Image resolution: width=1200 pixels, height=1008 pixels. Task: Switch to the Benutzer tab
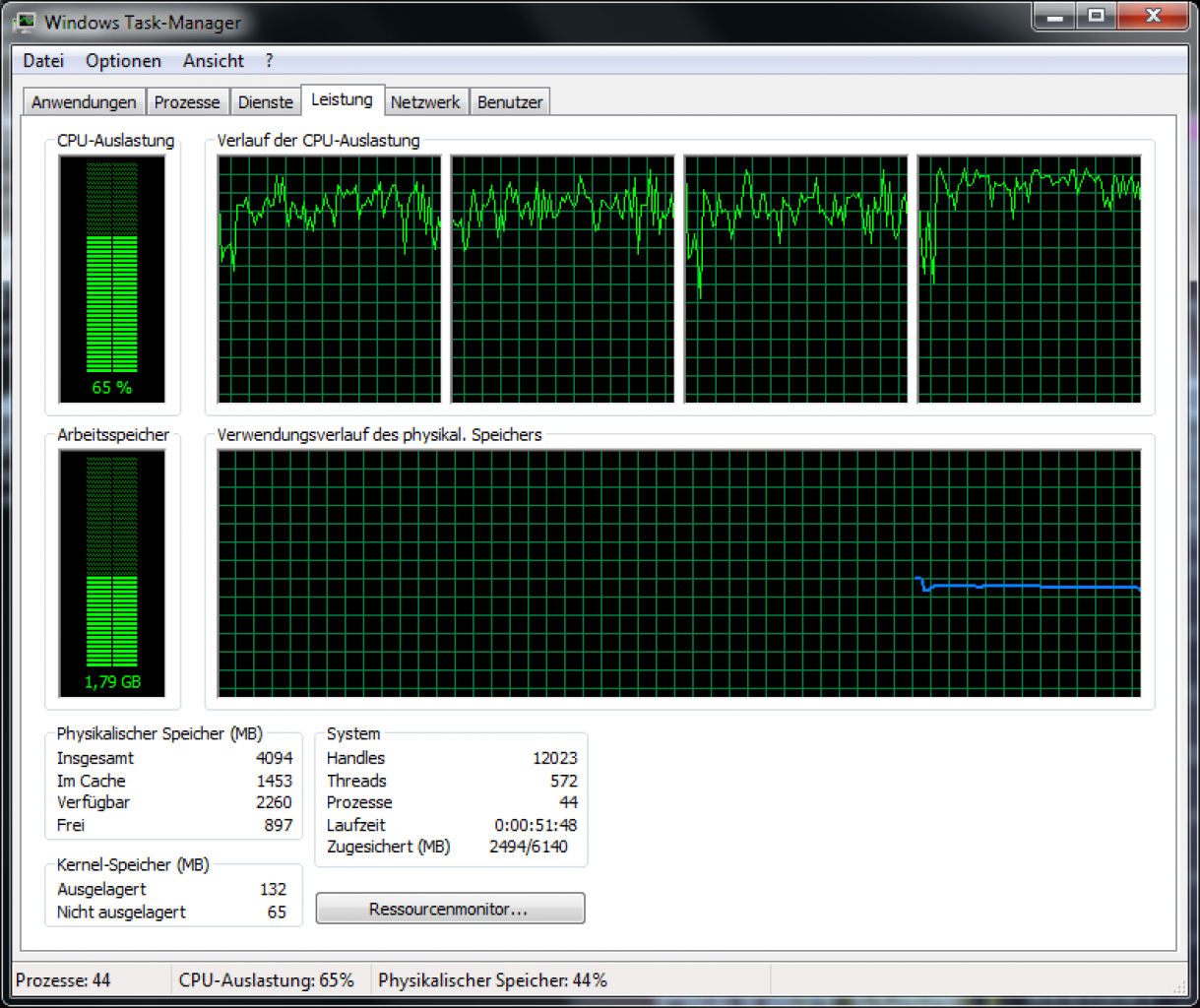510,102
